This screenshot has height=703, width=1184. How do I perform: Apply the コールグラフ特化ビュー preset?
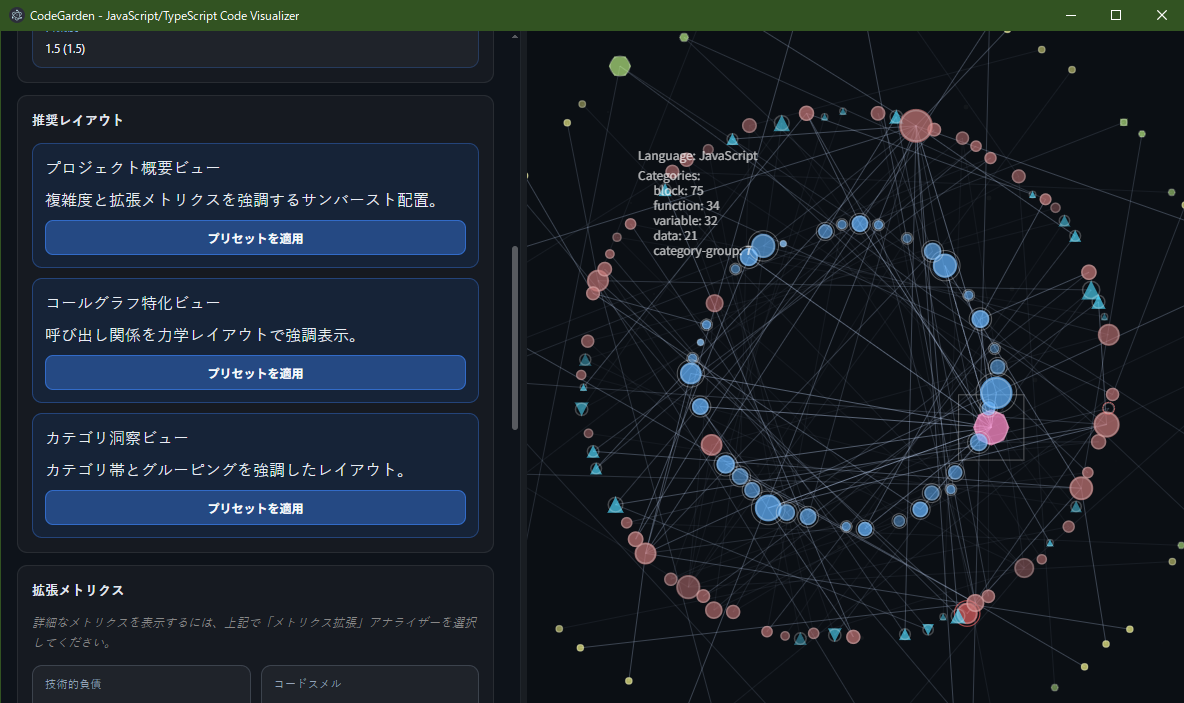(x=255, y=373)
